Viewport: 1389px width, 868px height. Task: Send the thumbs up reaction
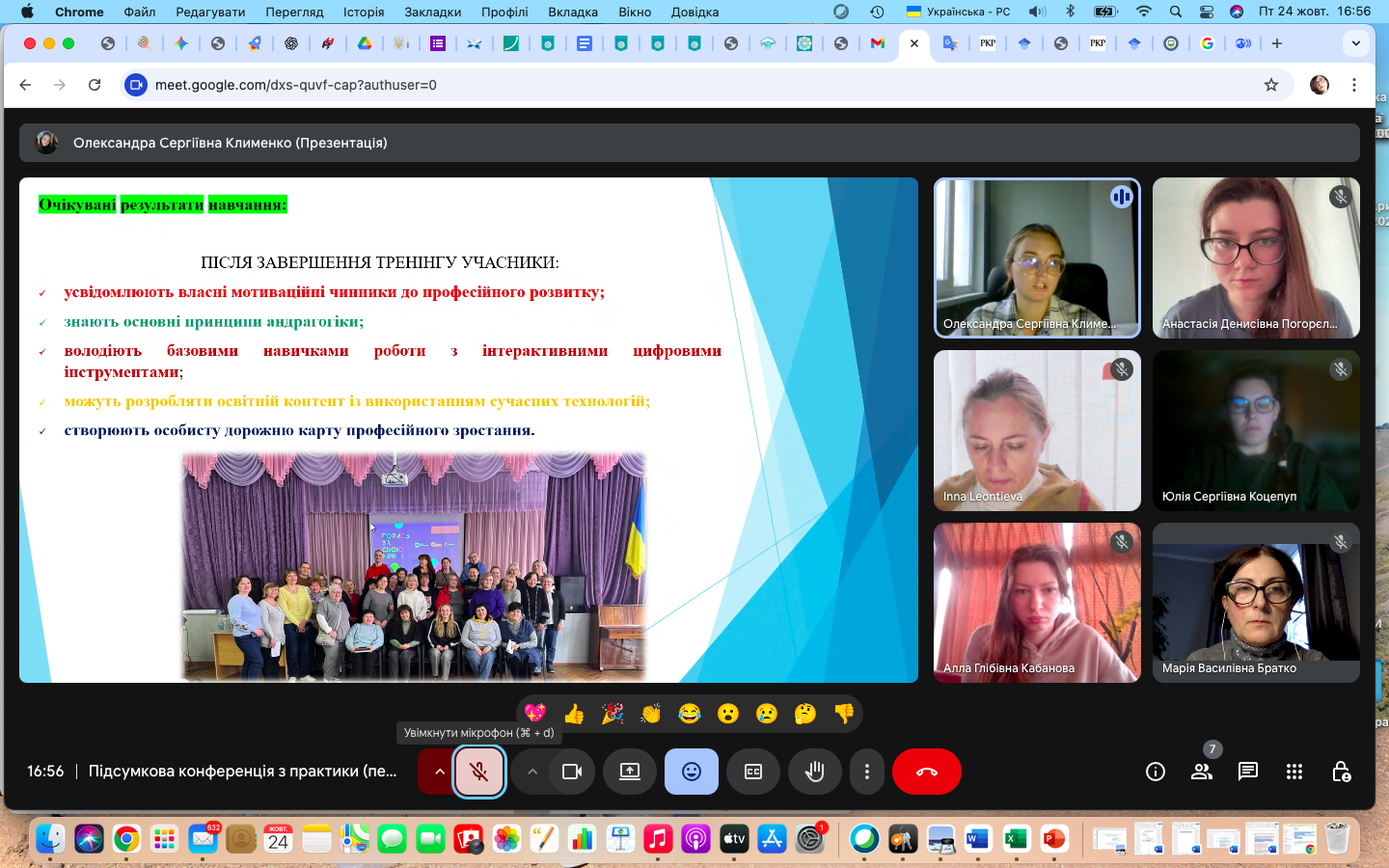(574, 714)
